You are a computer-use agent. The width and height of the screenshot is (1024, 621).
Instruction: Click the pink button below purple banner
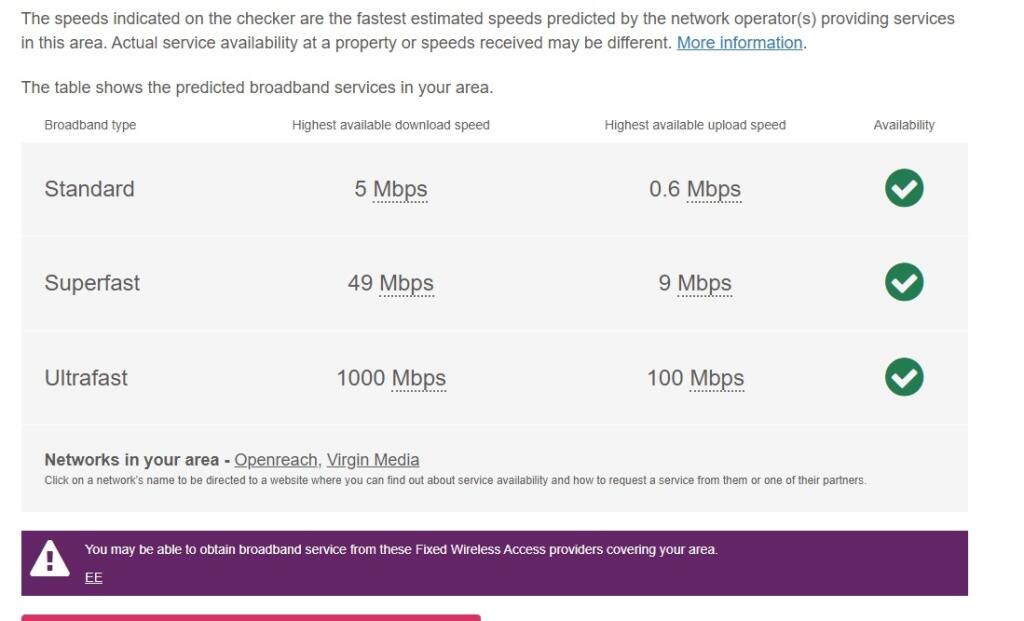251,617
